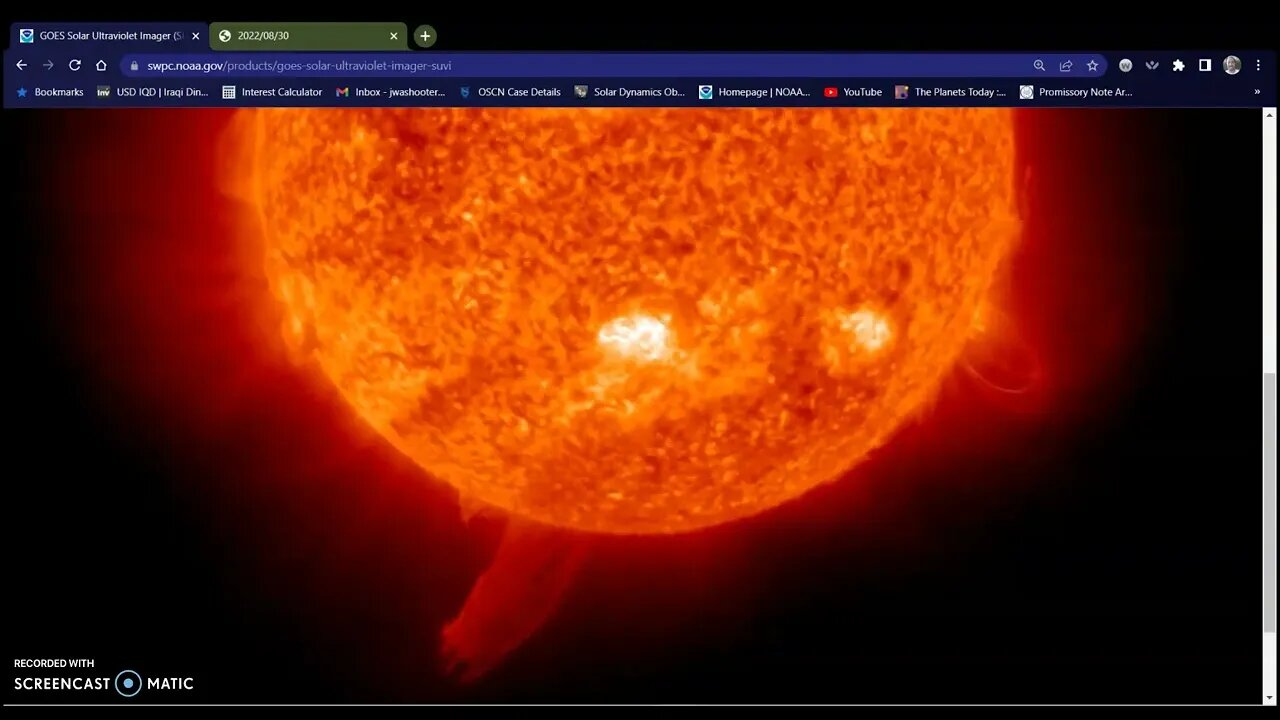This screenshot has height=720, width=1280.
Task: Click the site lock icon
Action: pyautogui.click(x=135, y=66)
